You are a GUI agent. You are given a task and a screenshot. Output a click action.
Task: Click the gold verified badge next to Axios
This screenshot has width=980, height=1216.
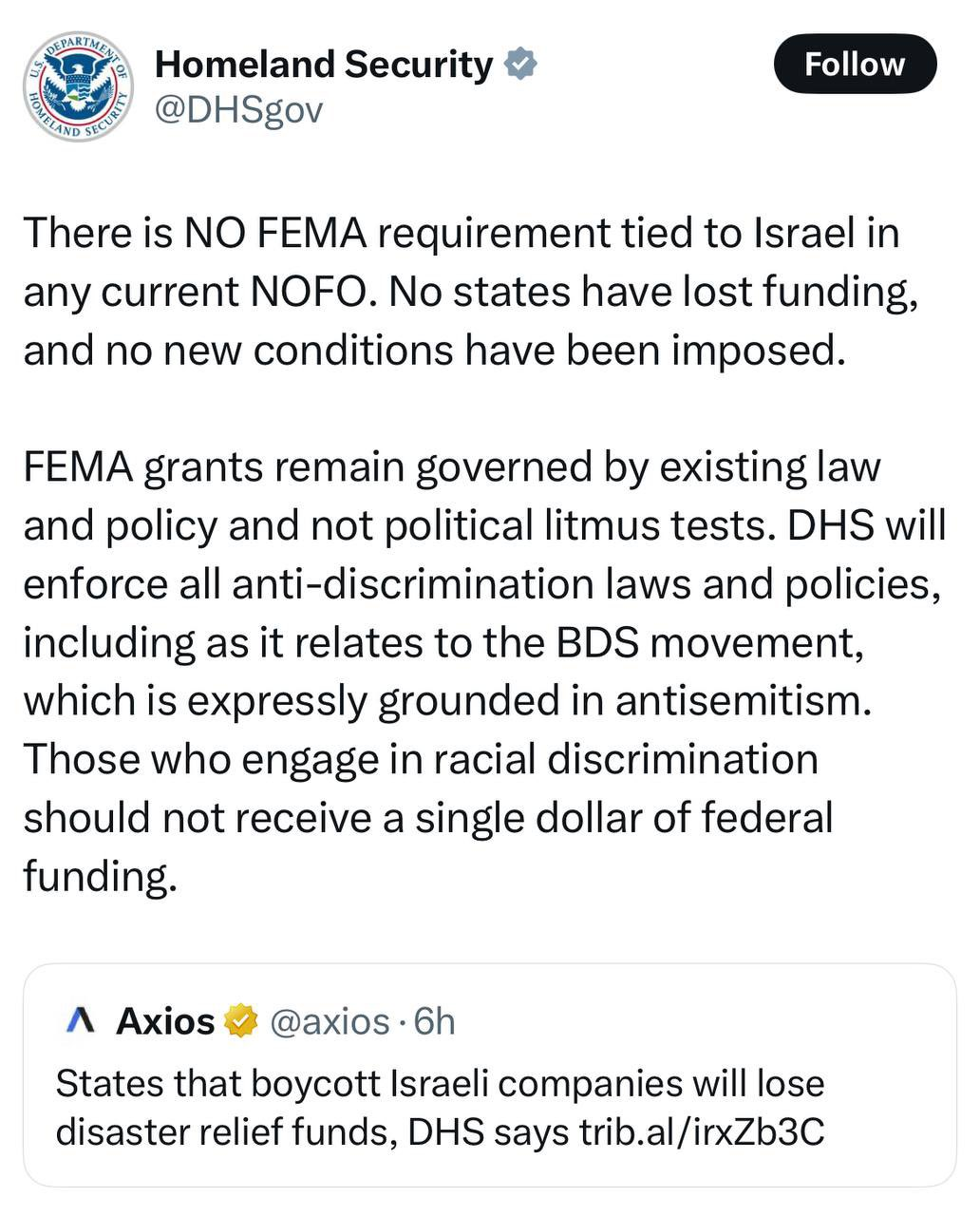[x=241, y=1021]
